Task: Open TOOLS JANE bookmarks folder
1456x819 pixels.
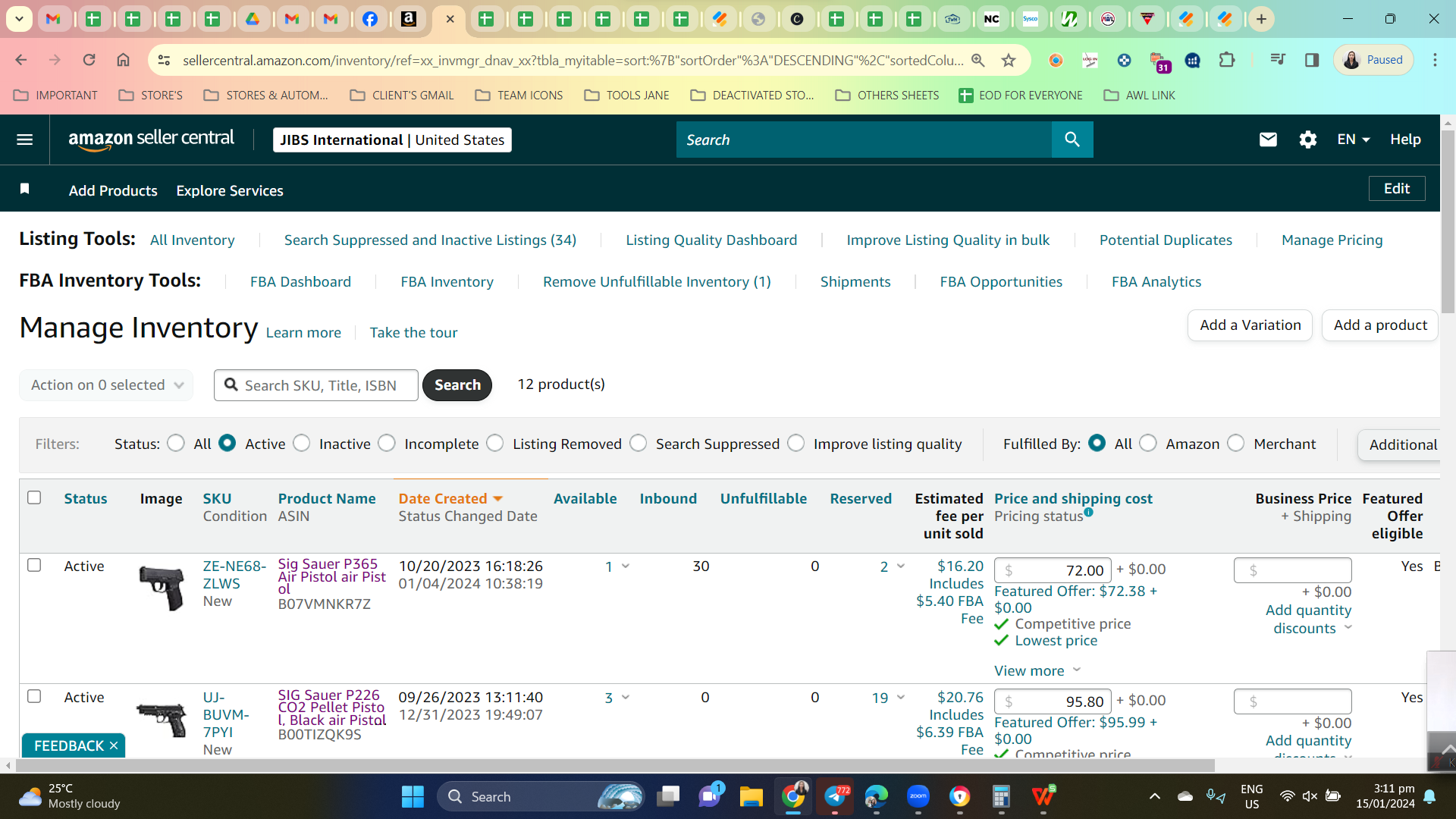Action: tap(627, 95)
